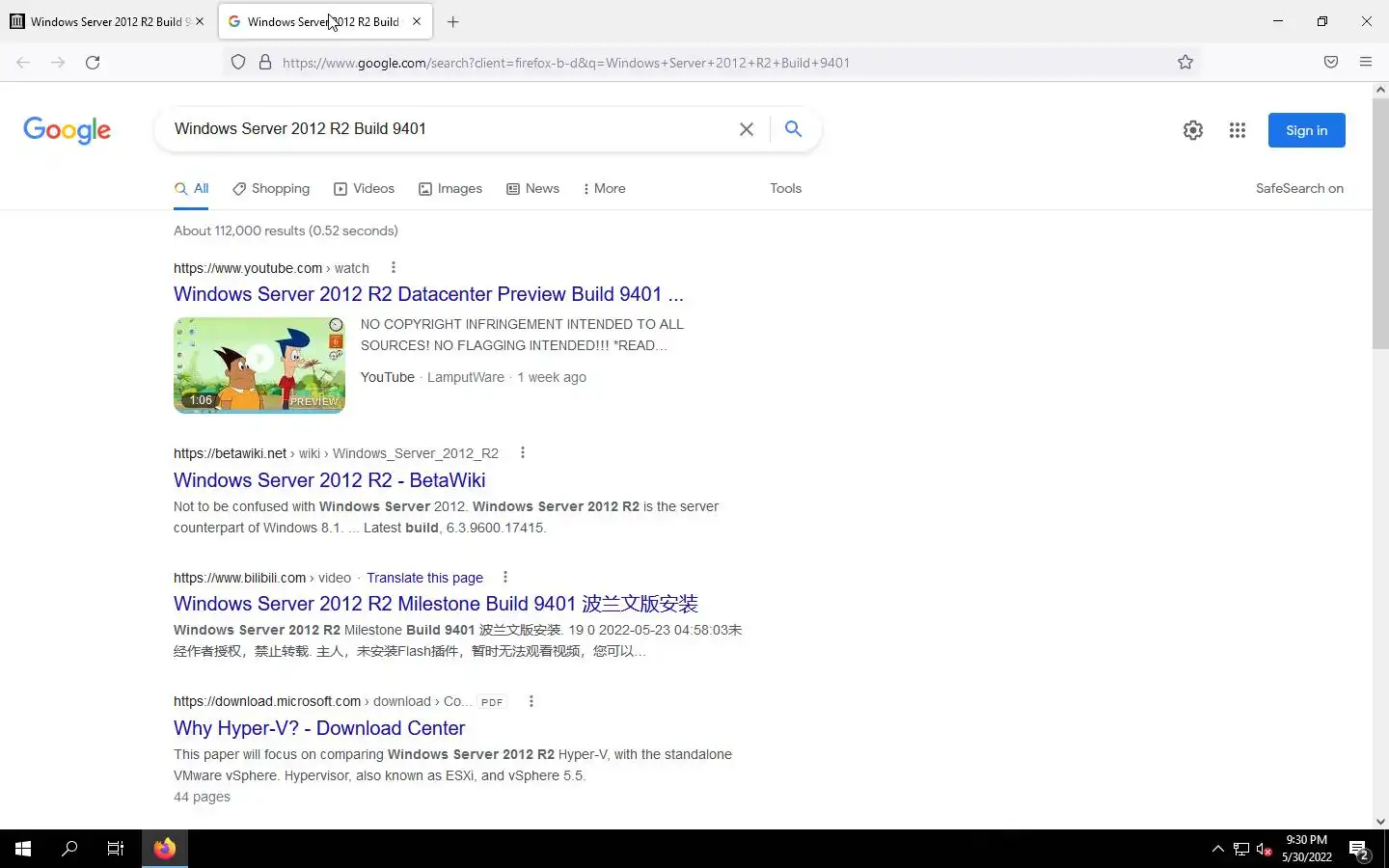Clear the search box with the X icon

(x=747, y=129)
